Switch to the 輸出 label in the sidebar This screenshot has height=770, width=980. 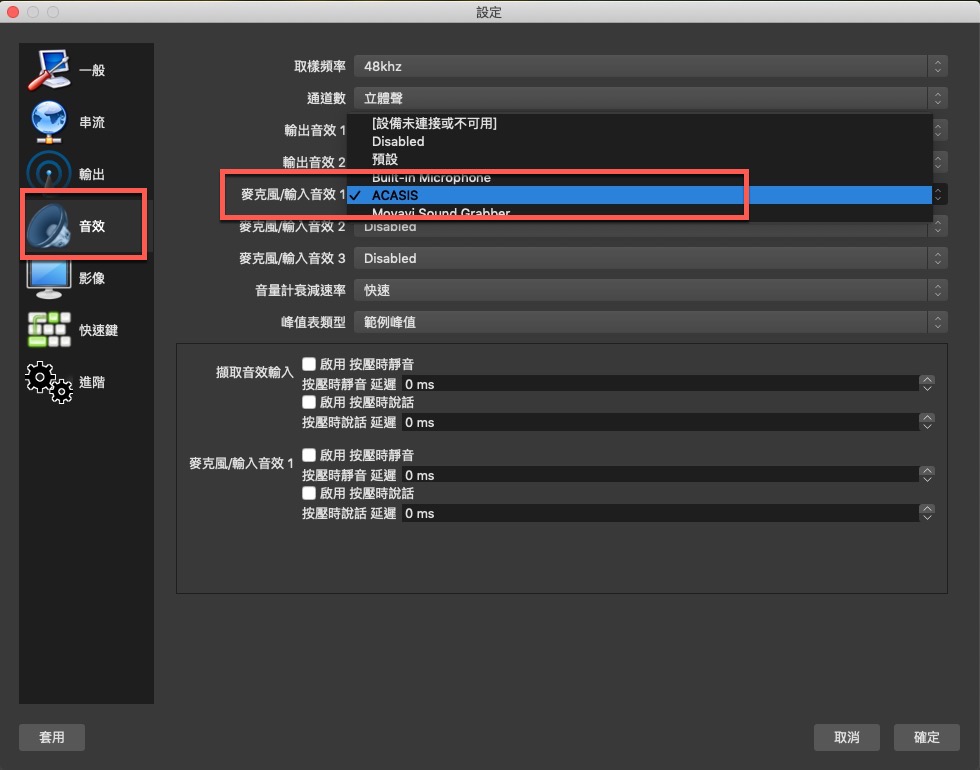pyautogui.click(x=92, y=174)
